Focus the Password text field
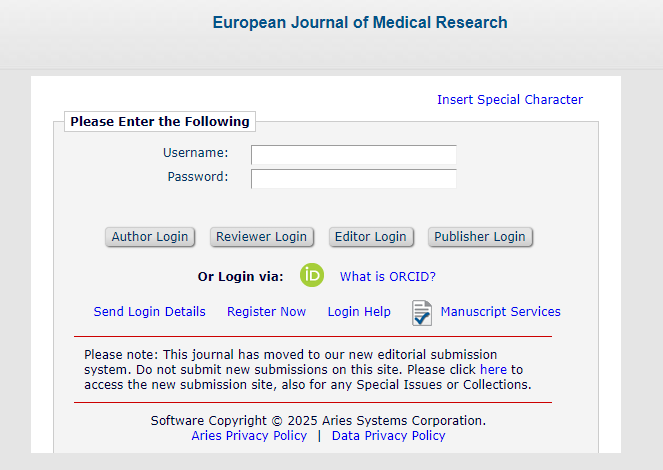Screen dimensions: 663x470 pyautogui.click(x=353, y=179)
